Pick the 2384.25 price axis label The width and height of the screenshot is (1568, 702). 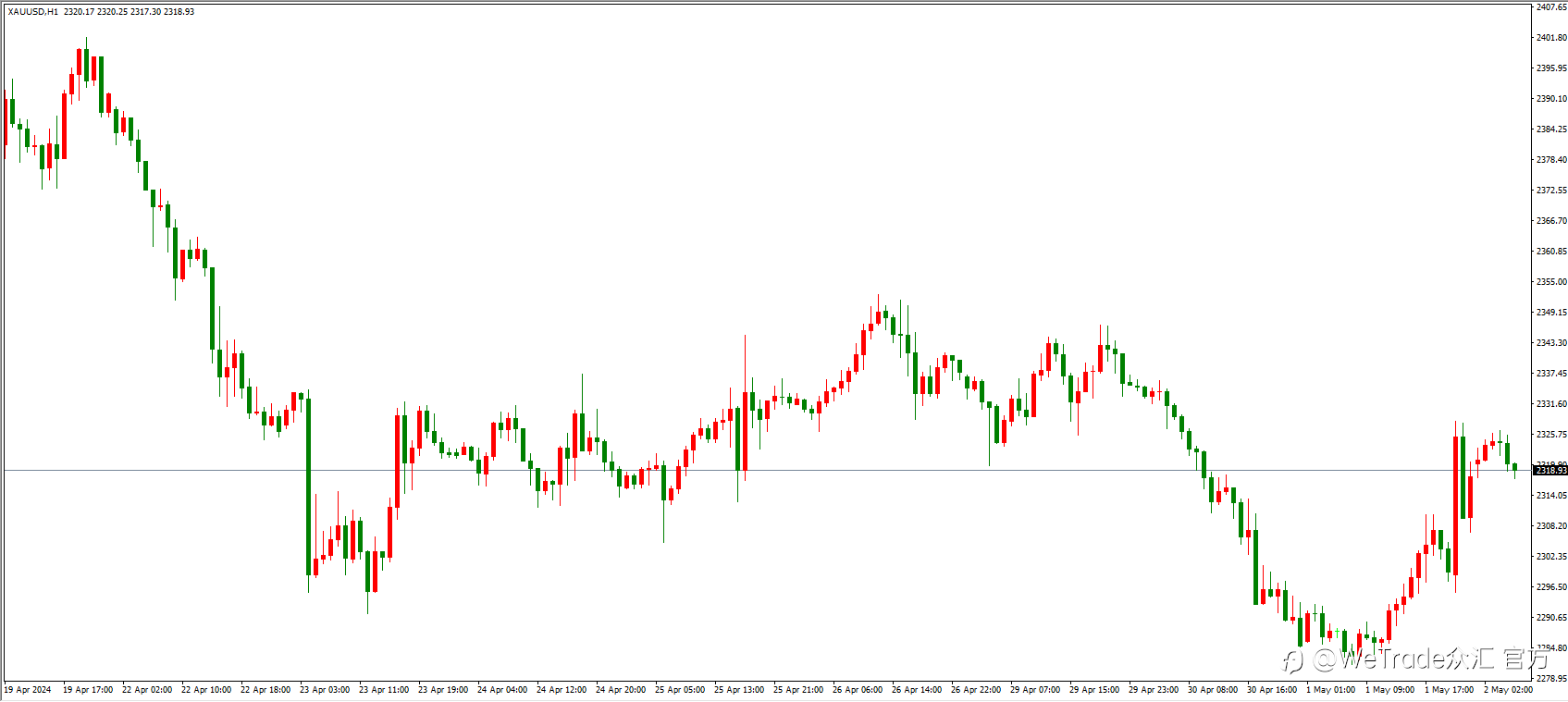(x=1551, y=129)
